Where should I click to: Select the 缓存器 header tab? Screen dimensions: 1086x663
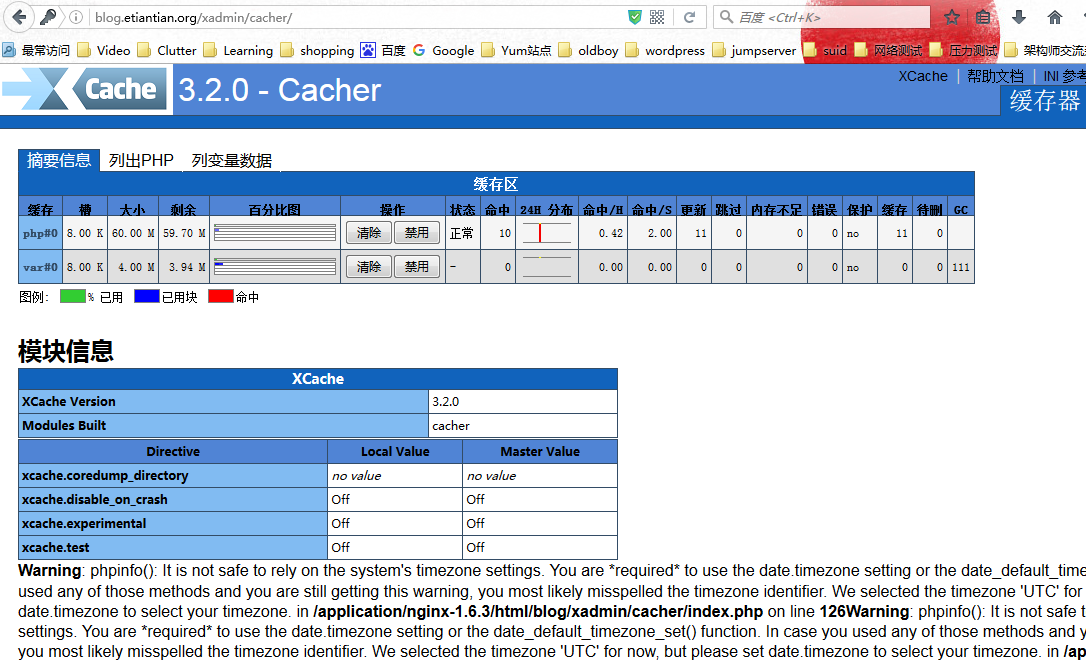pos(1044,101)
